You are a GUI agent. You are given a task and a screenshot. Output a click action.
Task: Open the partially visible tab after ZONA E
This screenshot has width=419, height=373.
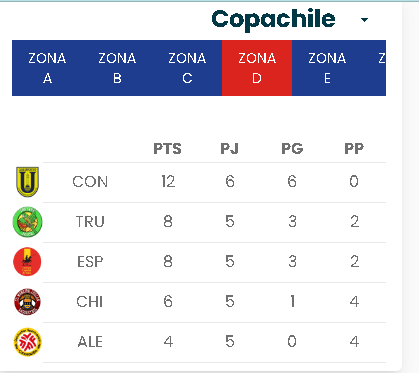374,68
